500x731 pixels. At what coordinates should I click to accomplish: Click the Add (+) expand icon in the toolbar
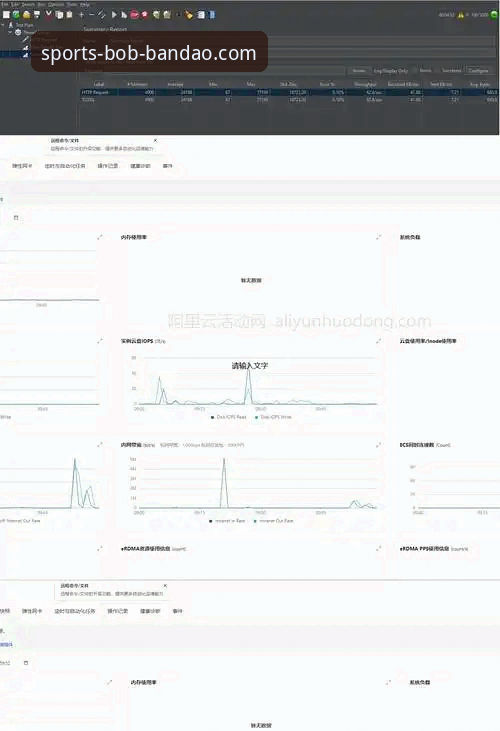[x=81, y=15]
